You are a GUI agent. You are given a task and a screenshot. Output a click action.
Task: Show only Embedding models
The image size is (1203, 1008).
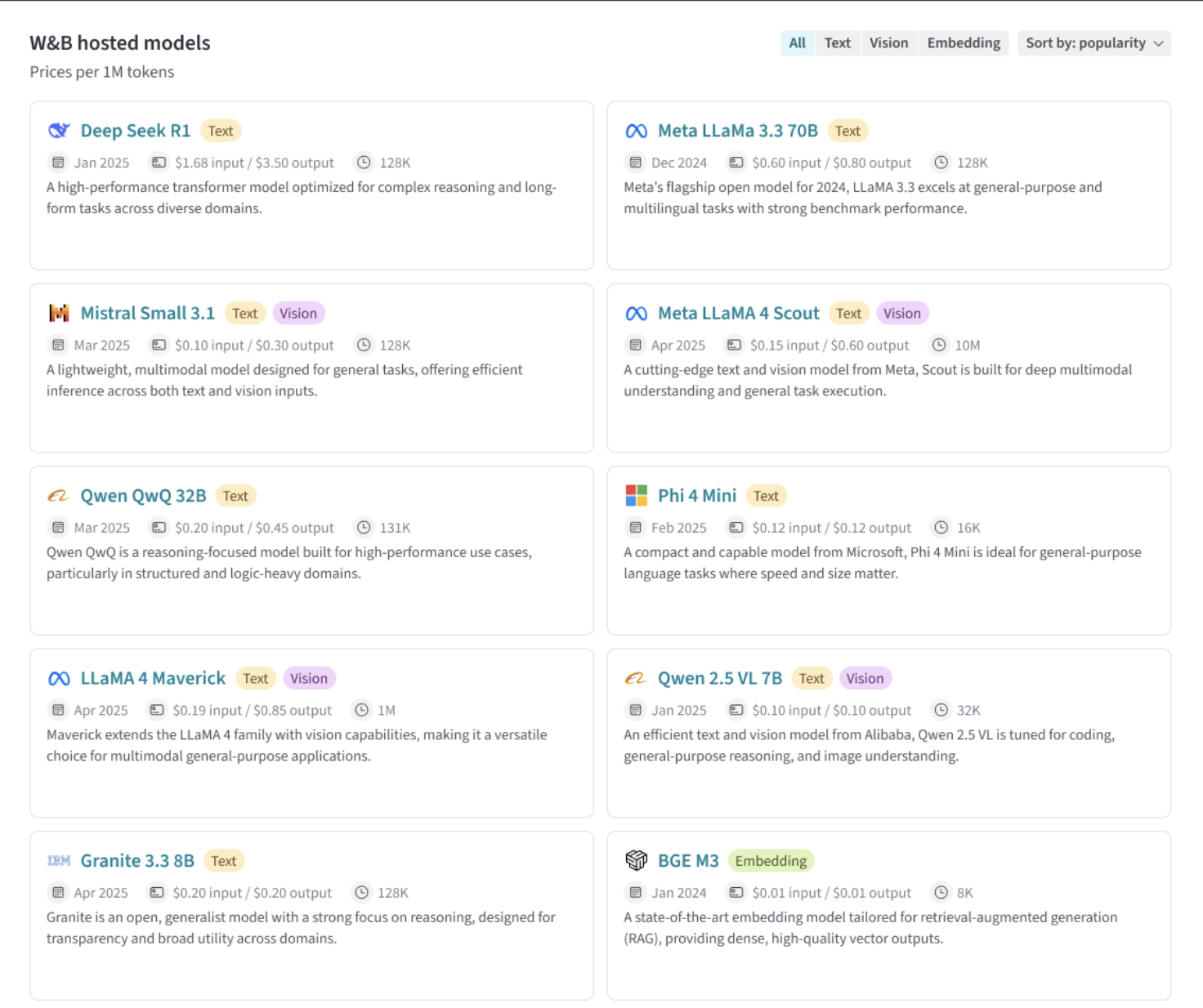click(x=964, y=43)
